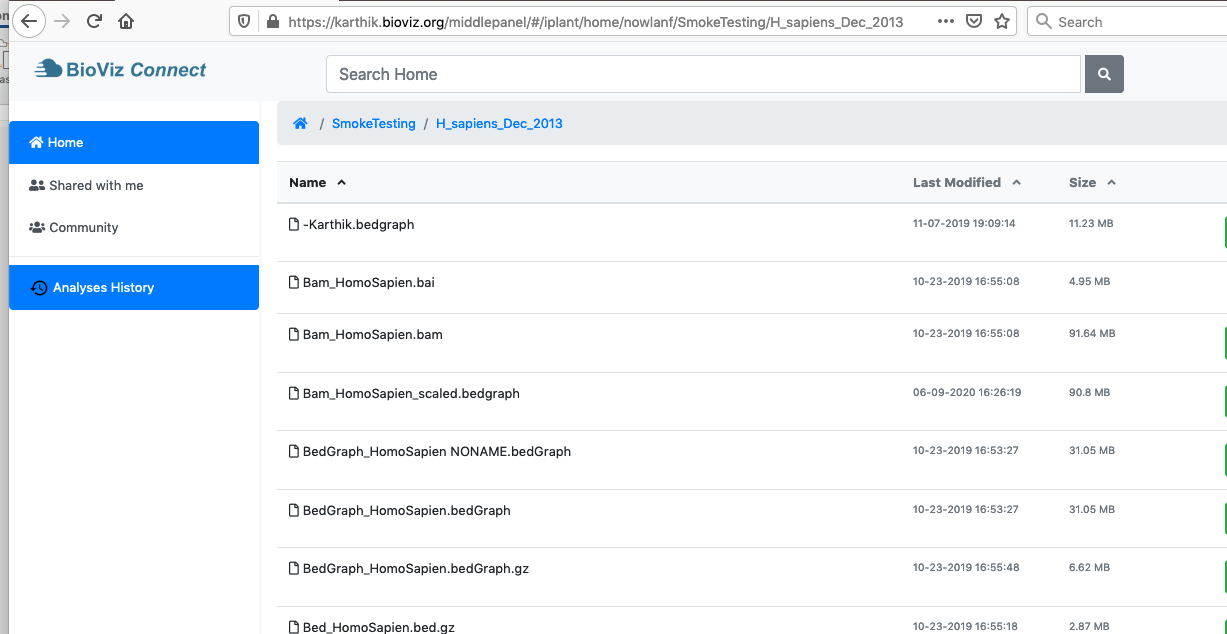This screenshot has height=634, width=1227.
Task: Click the magnifier search button beside Search Home
Action: coord(1104,74)
